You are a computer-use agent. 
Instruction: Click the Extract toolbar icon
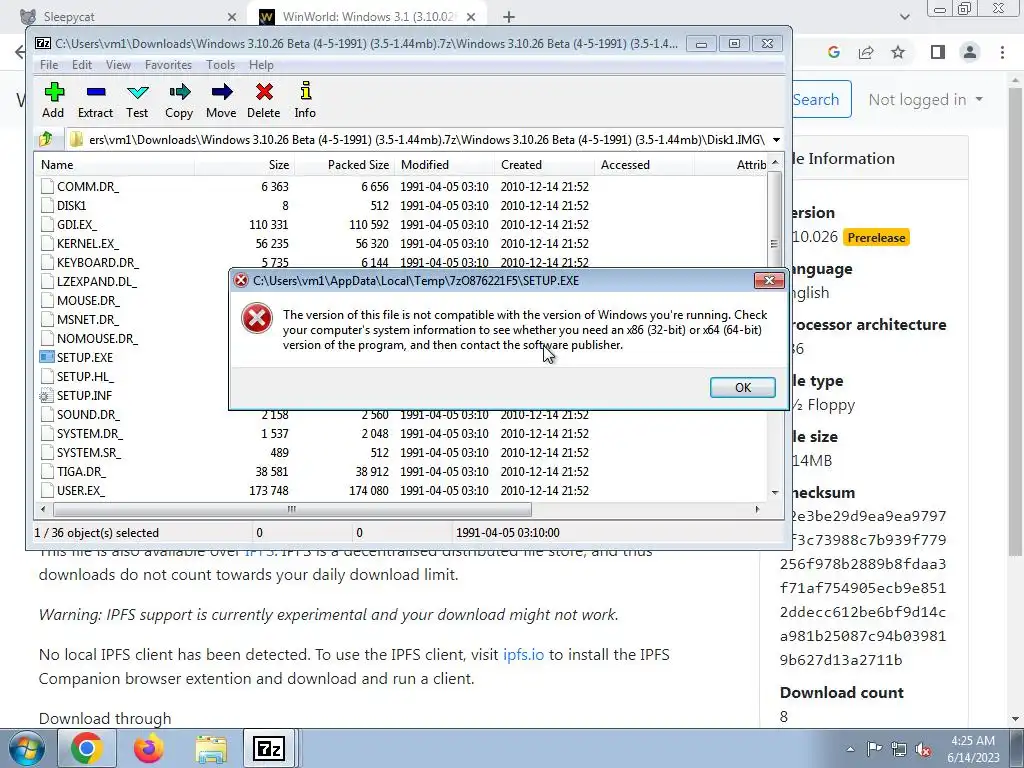pyautogui.click(x=95, y=100)
